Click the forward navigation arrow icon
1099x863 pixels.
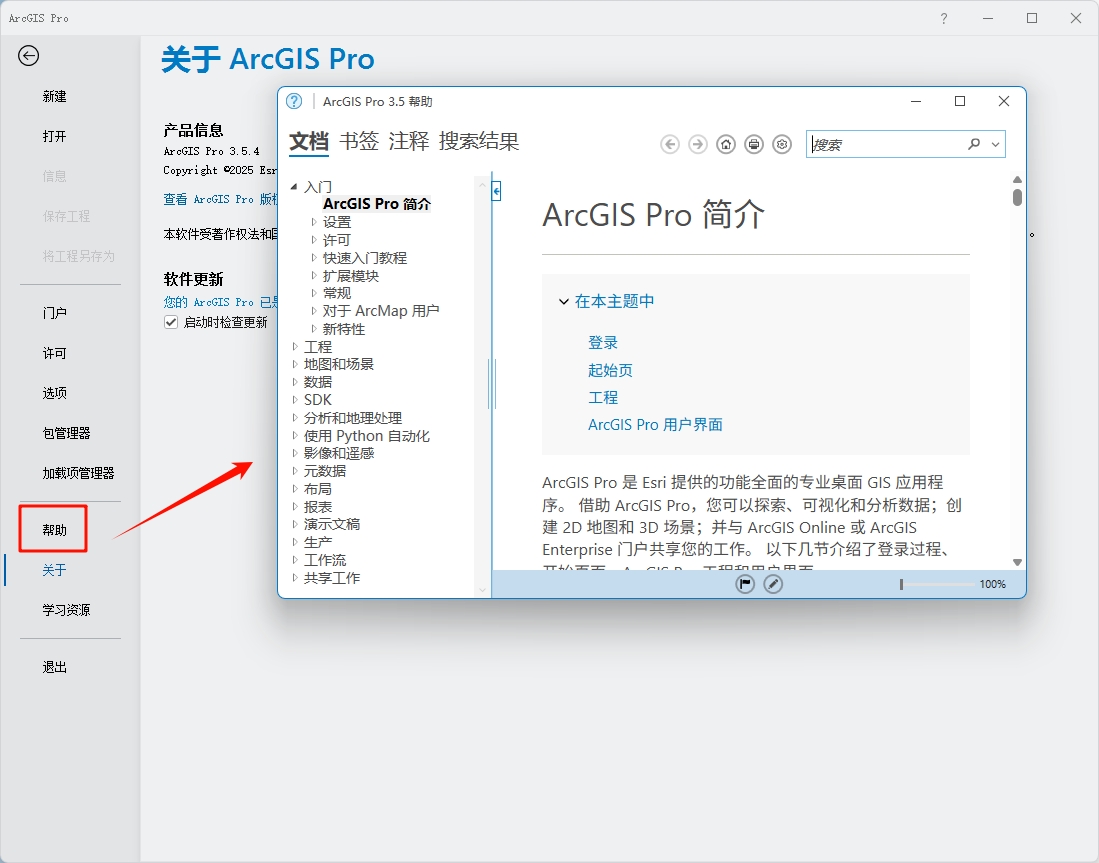tap(697, 144)
